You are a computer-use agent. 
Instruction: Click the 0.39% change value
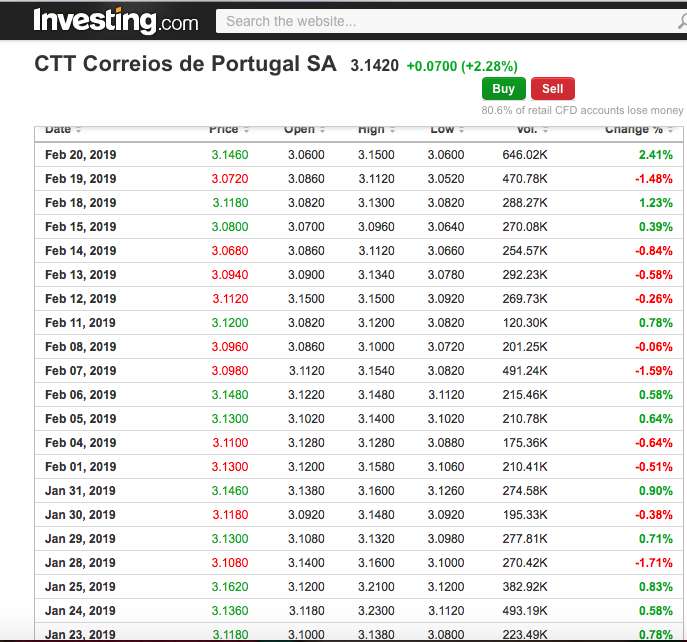(655, 227)
